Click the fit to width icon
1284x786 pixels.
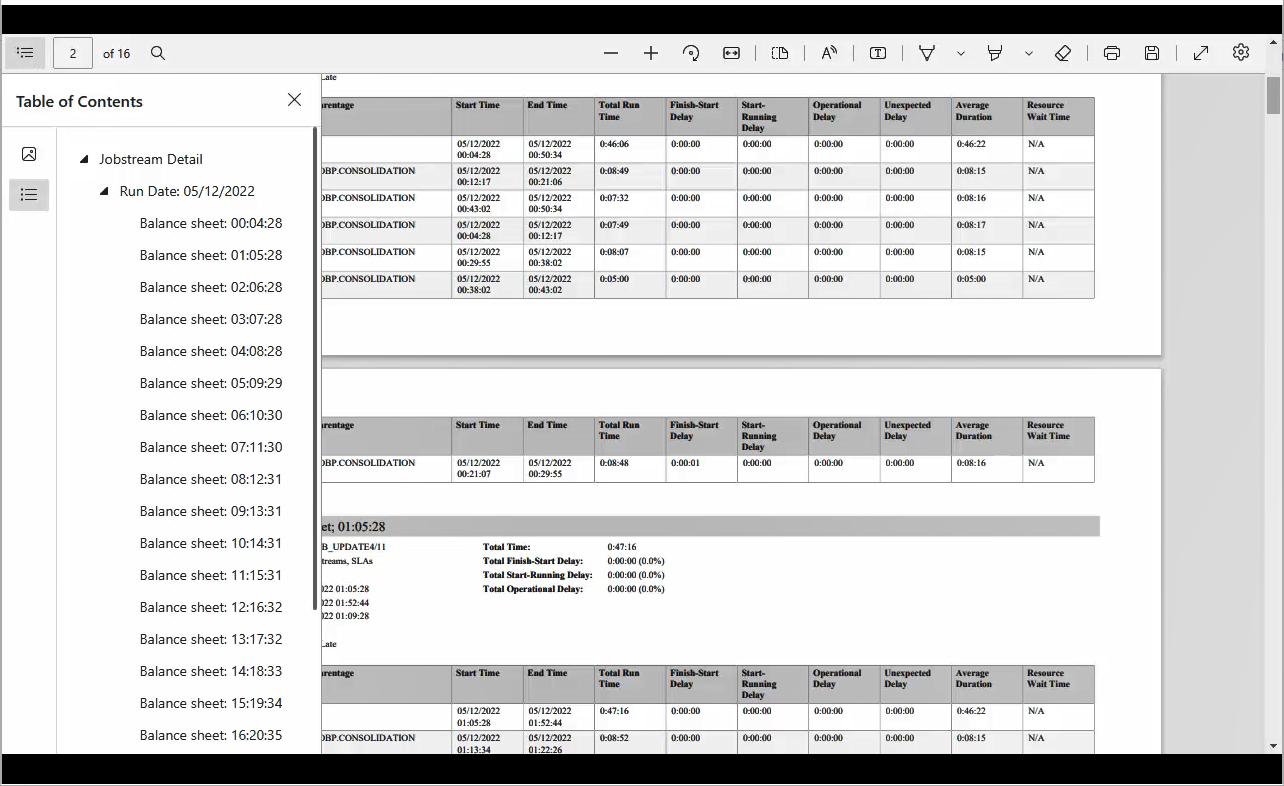731,53
